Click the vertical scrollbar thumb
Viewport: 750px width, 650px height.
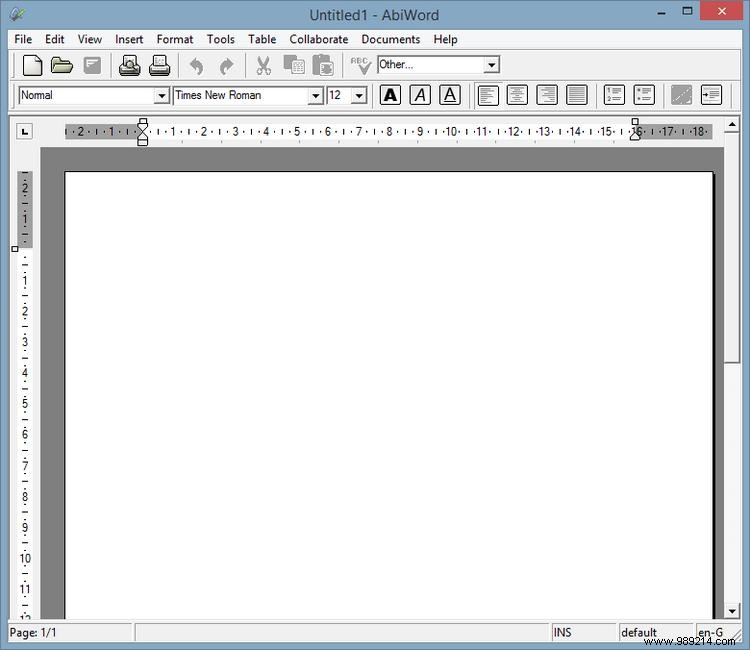click(732, 248)
